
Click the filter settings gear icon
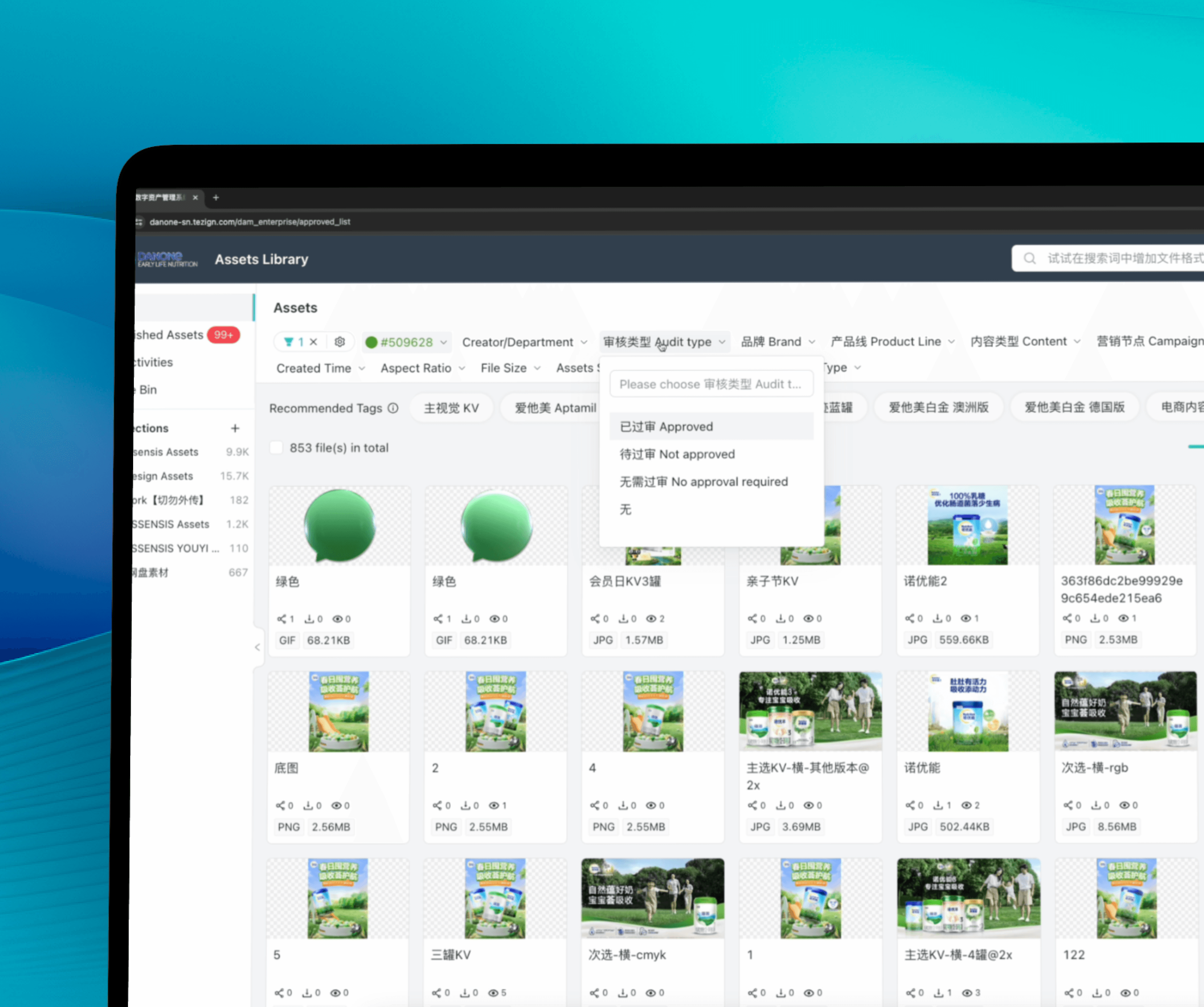click(339, 342)
